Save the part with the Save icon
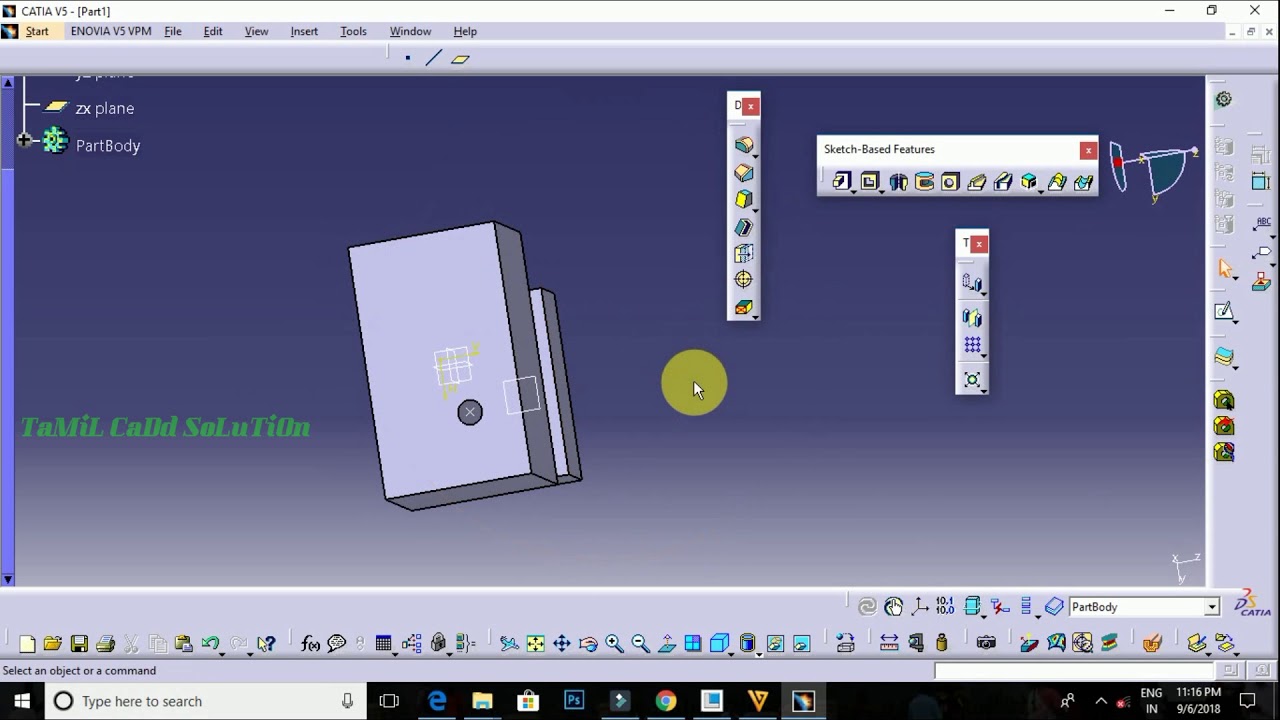Viewport: 1280px width, 720px height. (79, 643)
